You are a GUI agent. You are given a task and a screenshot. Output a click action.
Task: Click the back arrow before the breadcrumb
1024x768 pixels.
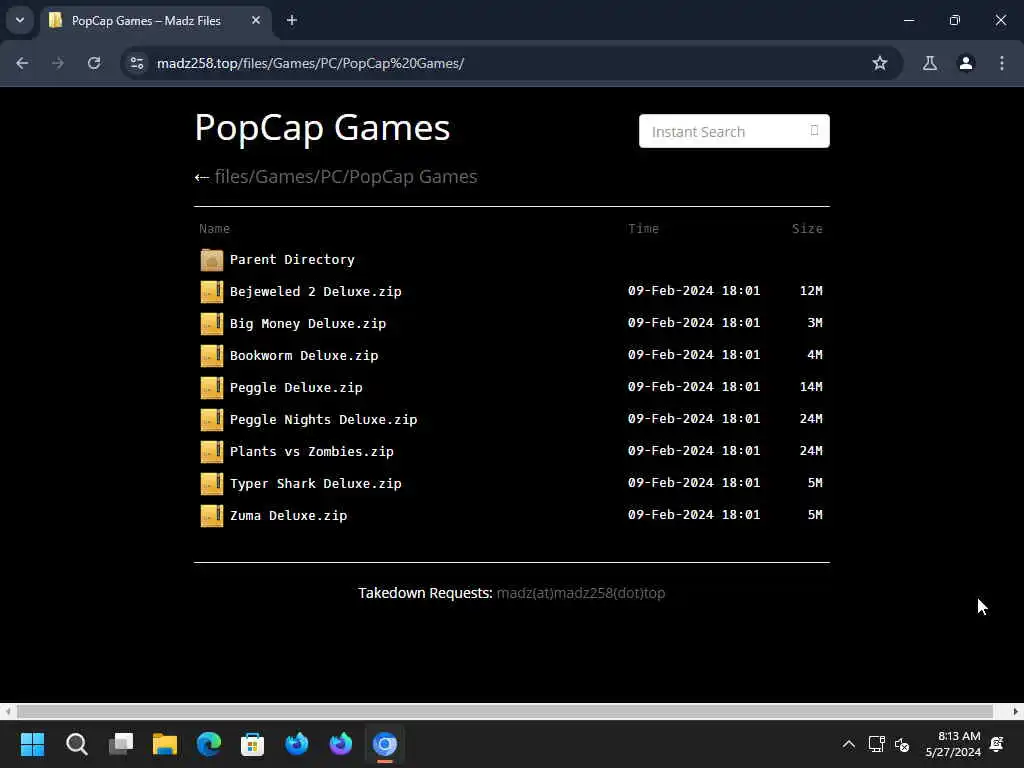(x=202, y=178)
